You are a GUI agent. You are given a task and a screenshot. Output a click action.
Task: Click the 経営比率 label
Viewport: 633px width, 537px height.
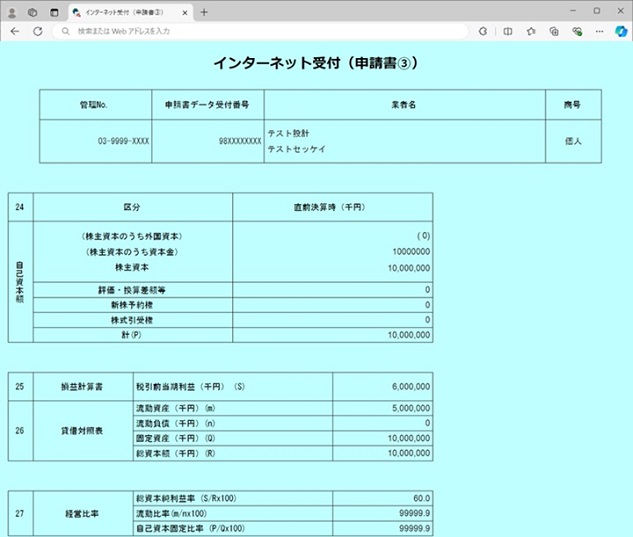pyautogui.click(x=82, y=514)
